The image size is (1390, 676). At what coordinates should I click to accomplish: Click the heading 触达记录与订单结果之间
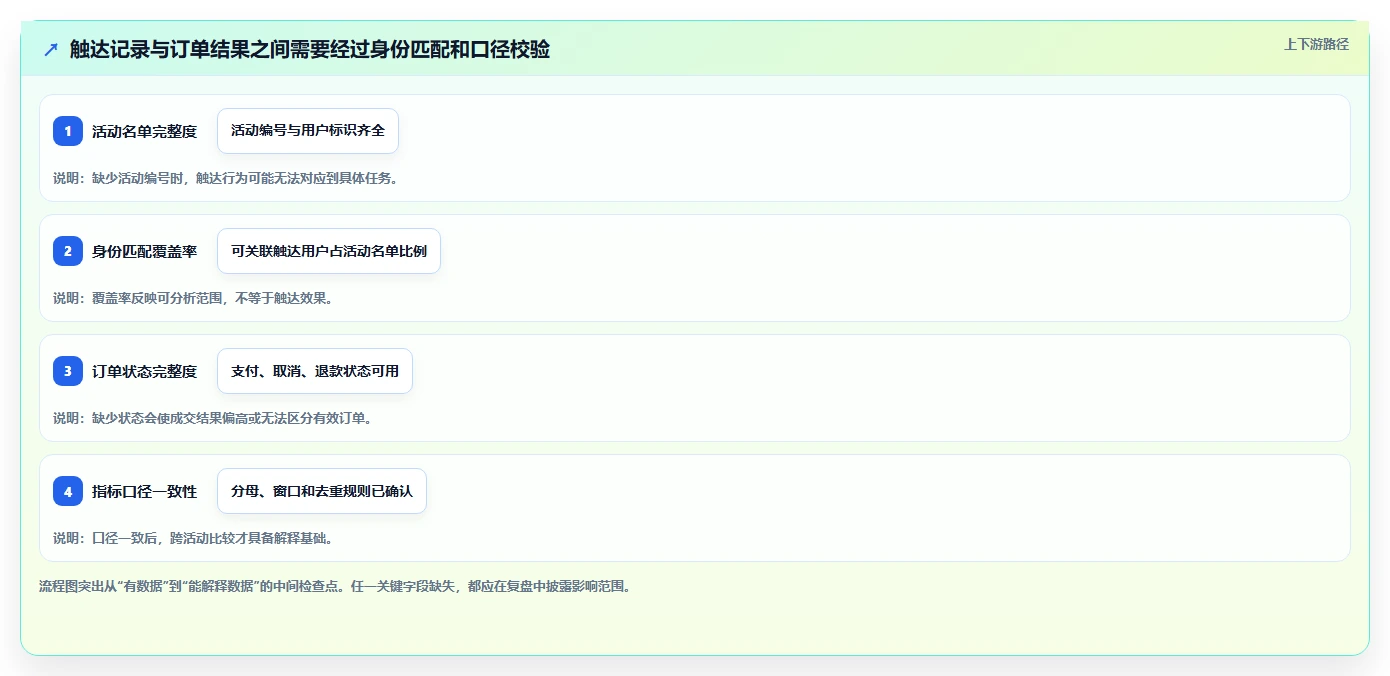tap(310, 49)
